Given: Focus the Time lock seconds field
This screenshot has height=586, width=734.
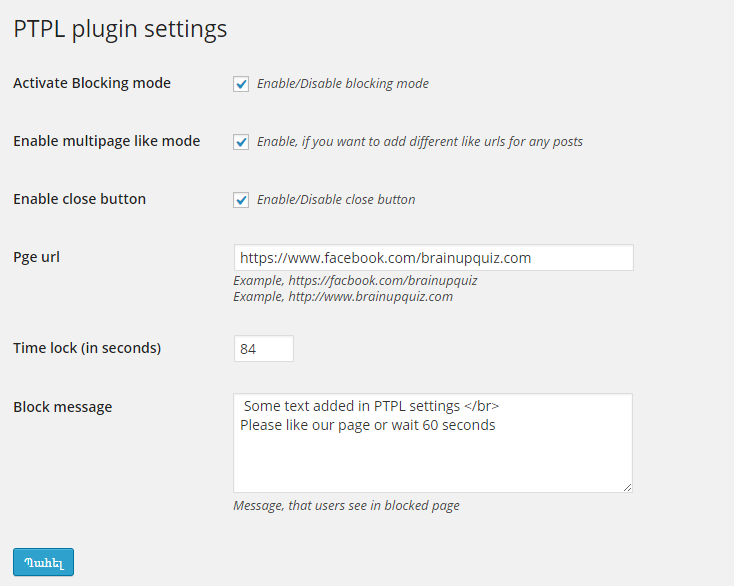Looking at the screenshot, I should (x=264, y=349).
